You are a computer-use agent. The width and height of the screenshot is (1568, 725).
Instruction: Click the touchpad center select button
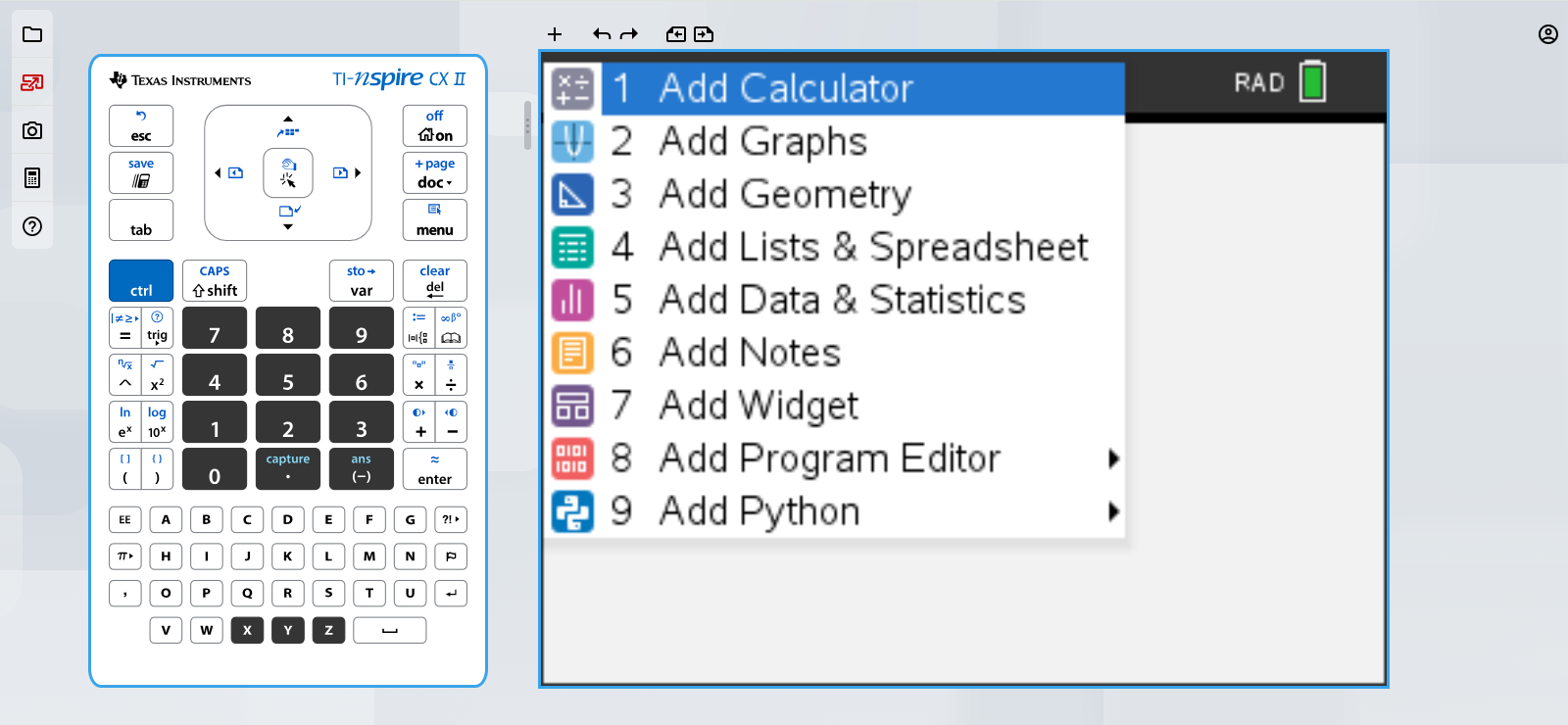288,172
